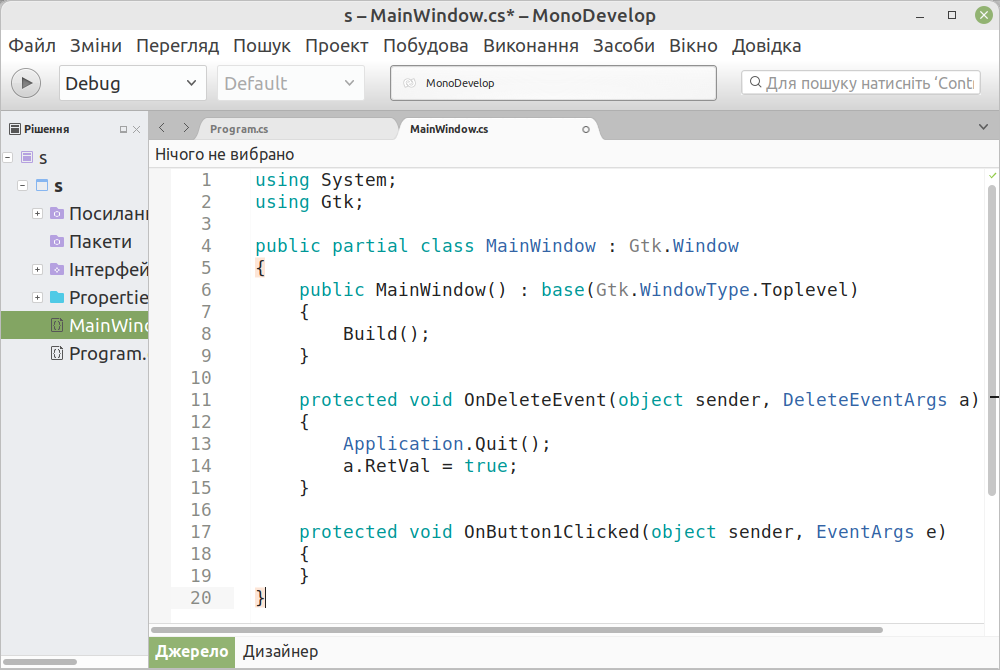Open the Засоби menu
The width and height of the screenshot is (1000, 670).
tap(624, 46)
